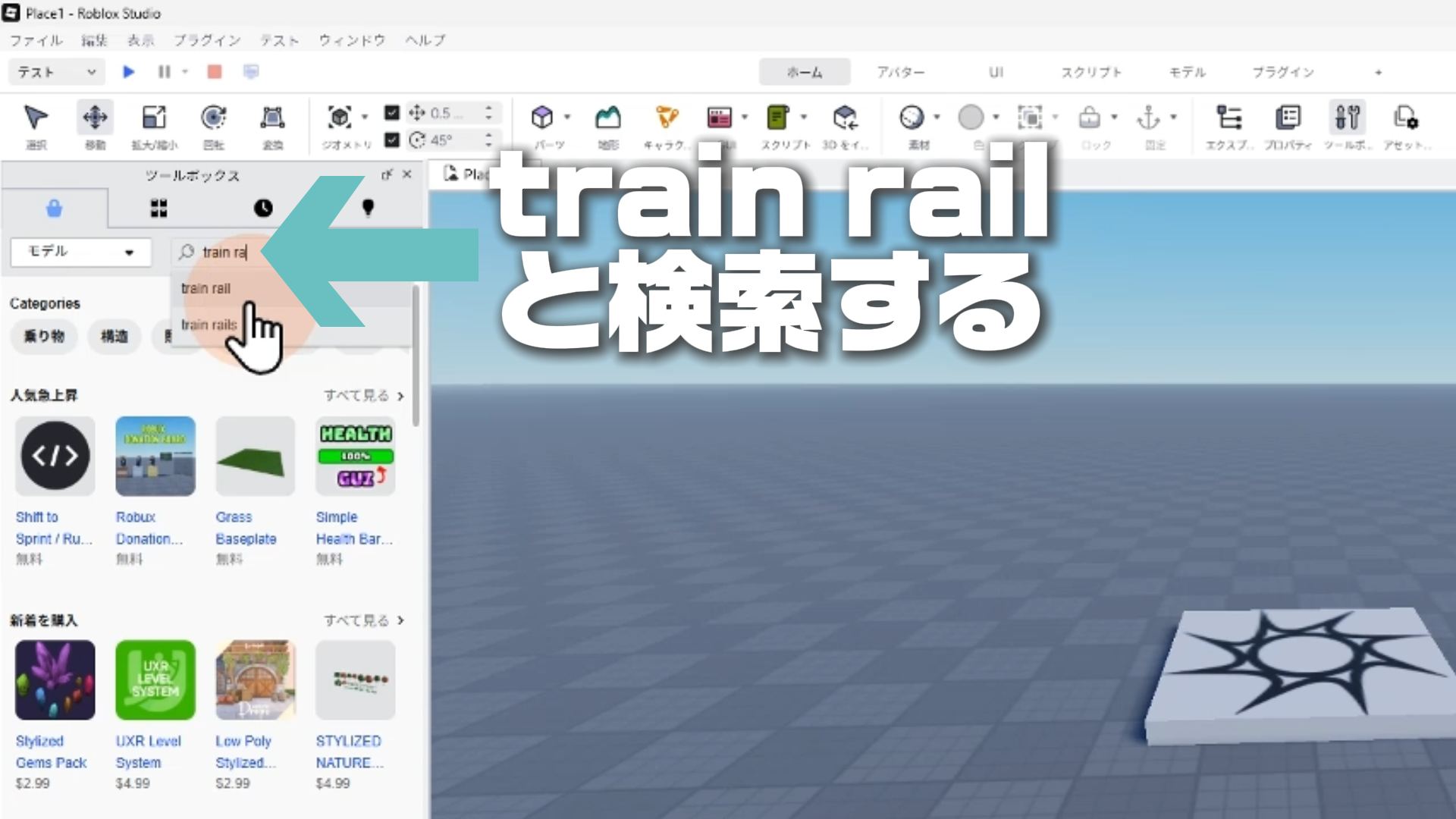Open the Terrain editor icon

coord(607,118)
